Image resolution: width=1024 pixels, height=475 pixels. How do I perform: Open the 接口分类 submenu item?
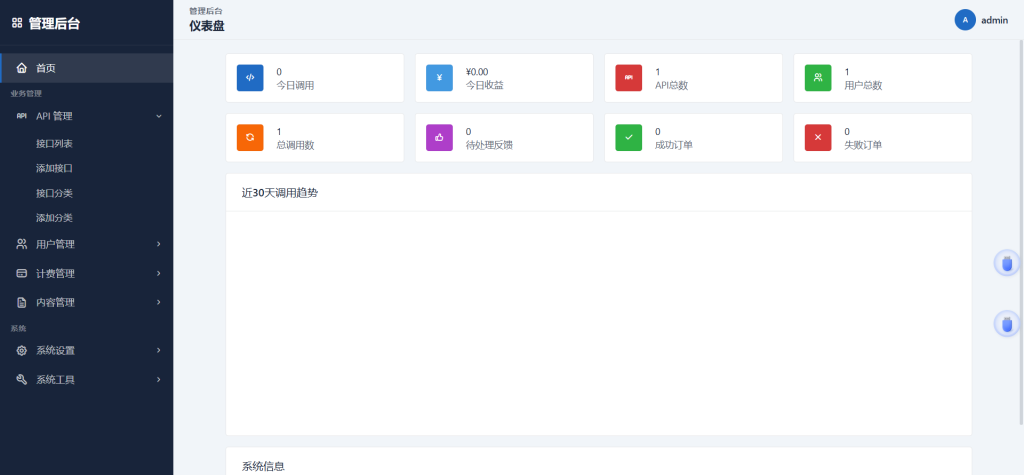click(x=54, y=193)
